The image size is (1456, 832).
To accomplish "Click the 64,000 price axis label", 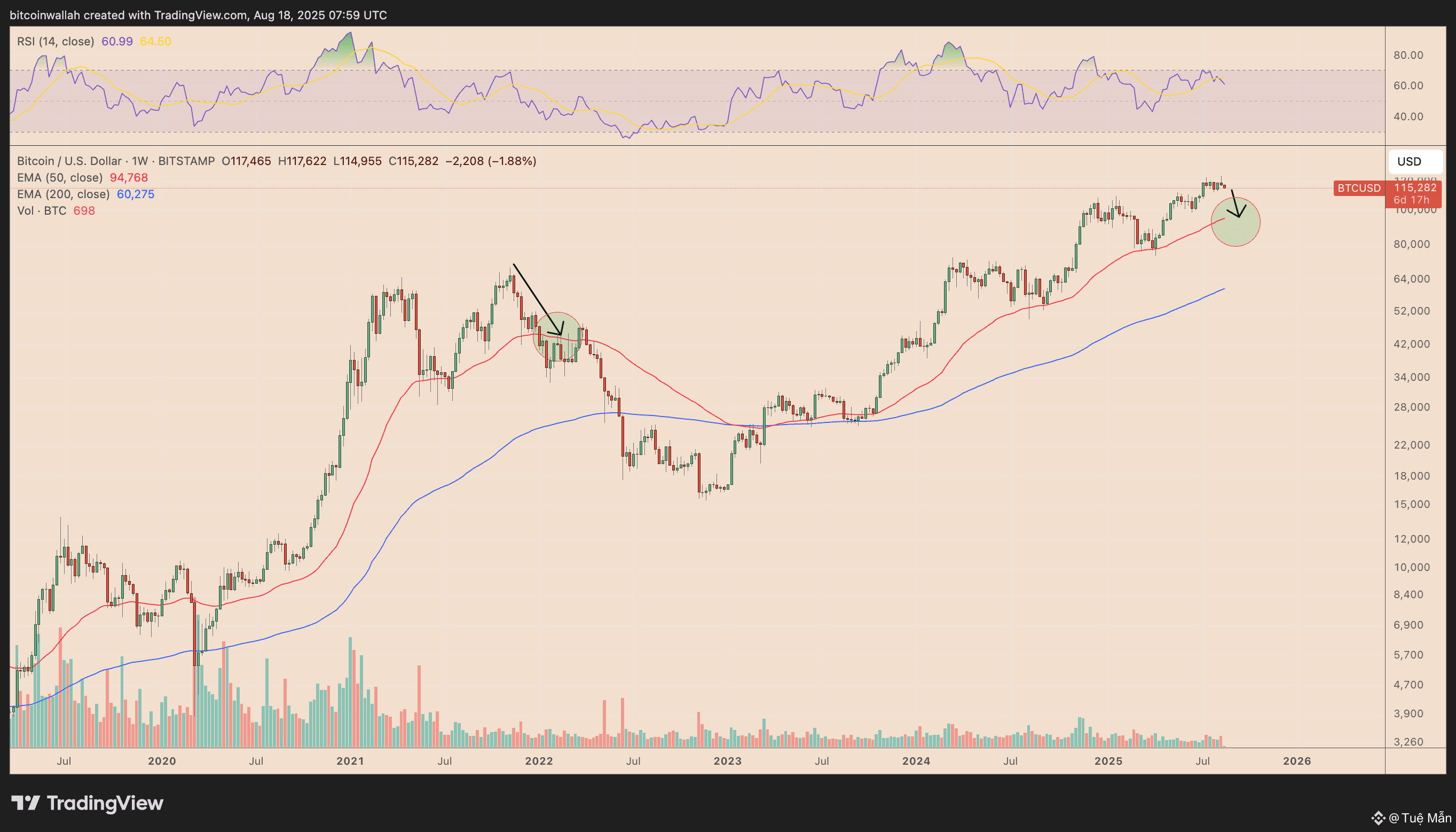I will [1412, 279].
